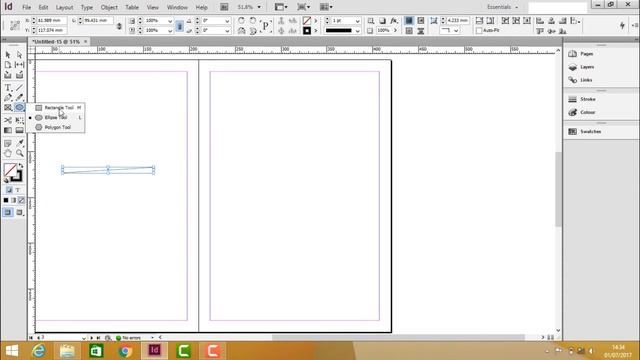Select the Content Collector tool
This screenshot has height=360, width=640.
[8, 75]
